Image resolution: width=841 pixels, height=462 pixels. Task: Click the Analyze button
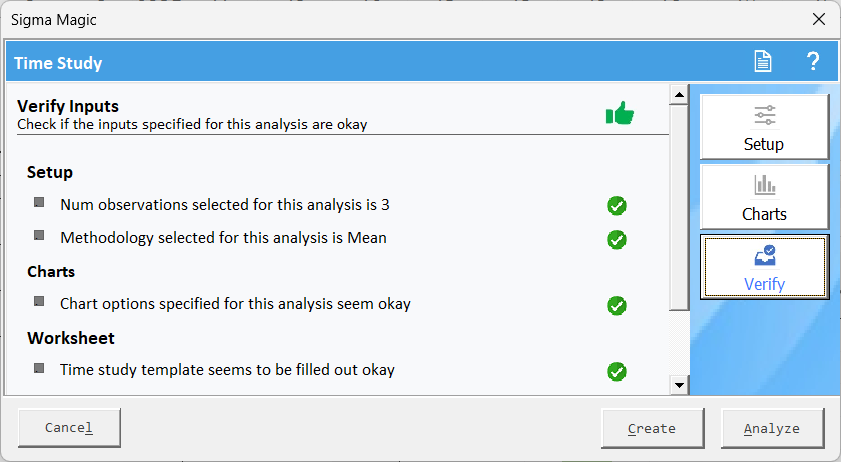pos(772,428)
